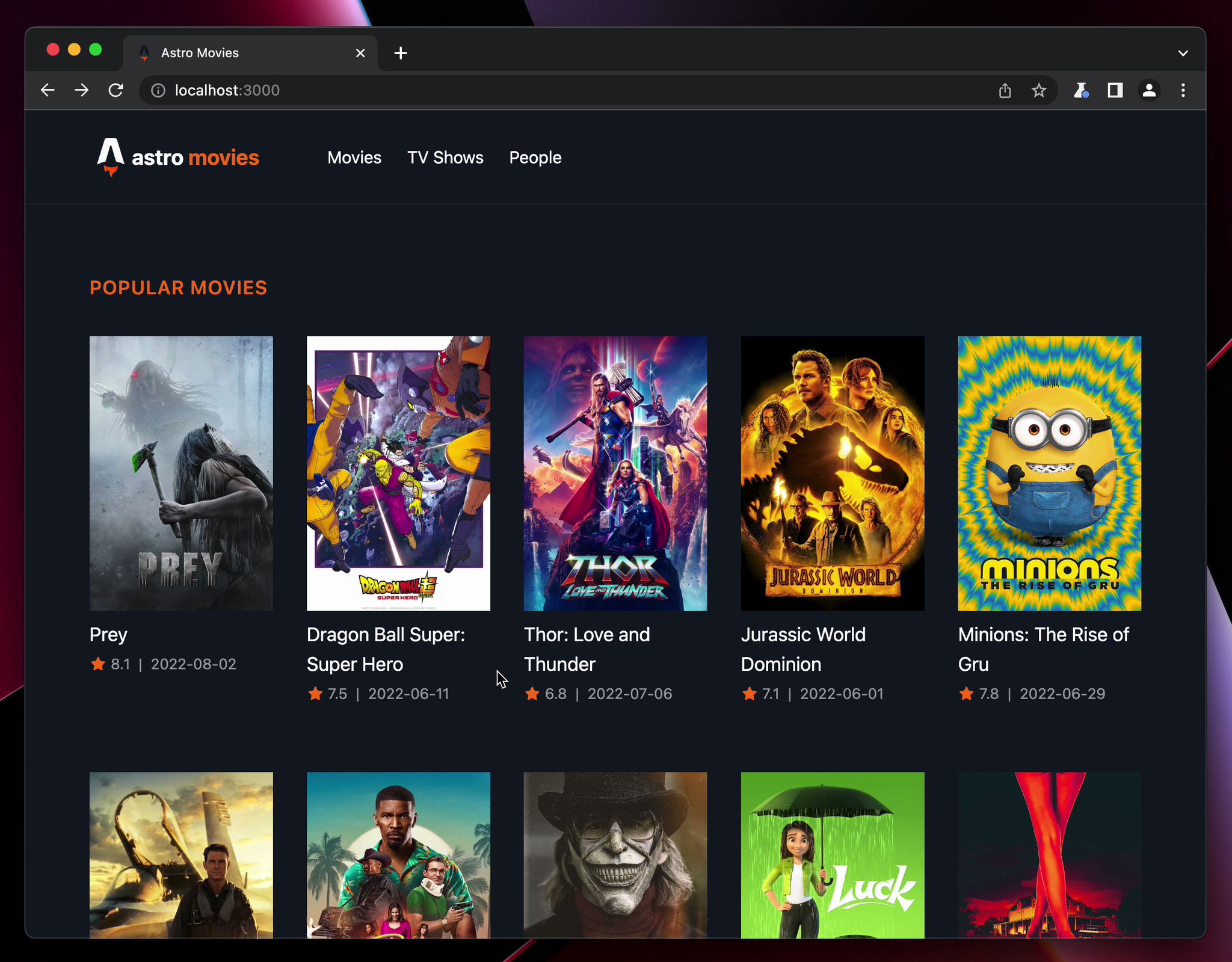Open a new tab
Screen dimensions: 1232x962
(x=401, y=53)
